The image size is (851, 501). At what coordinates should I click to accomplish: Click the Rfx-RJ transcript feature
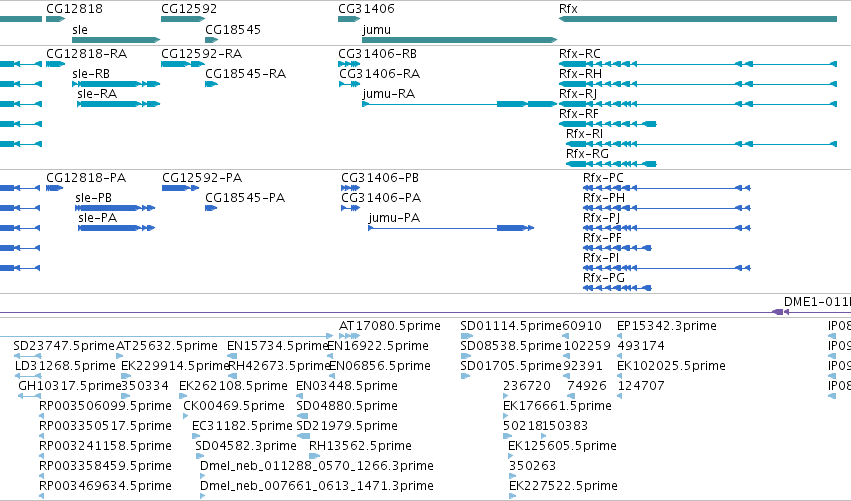coord(698,104)
